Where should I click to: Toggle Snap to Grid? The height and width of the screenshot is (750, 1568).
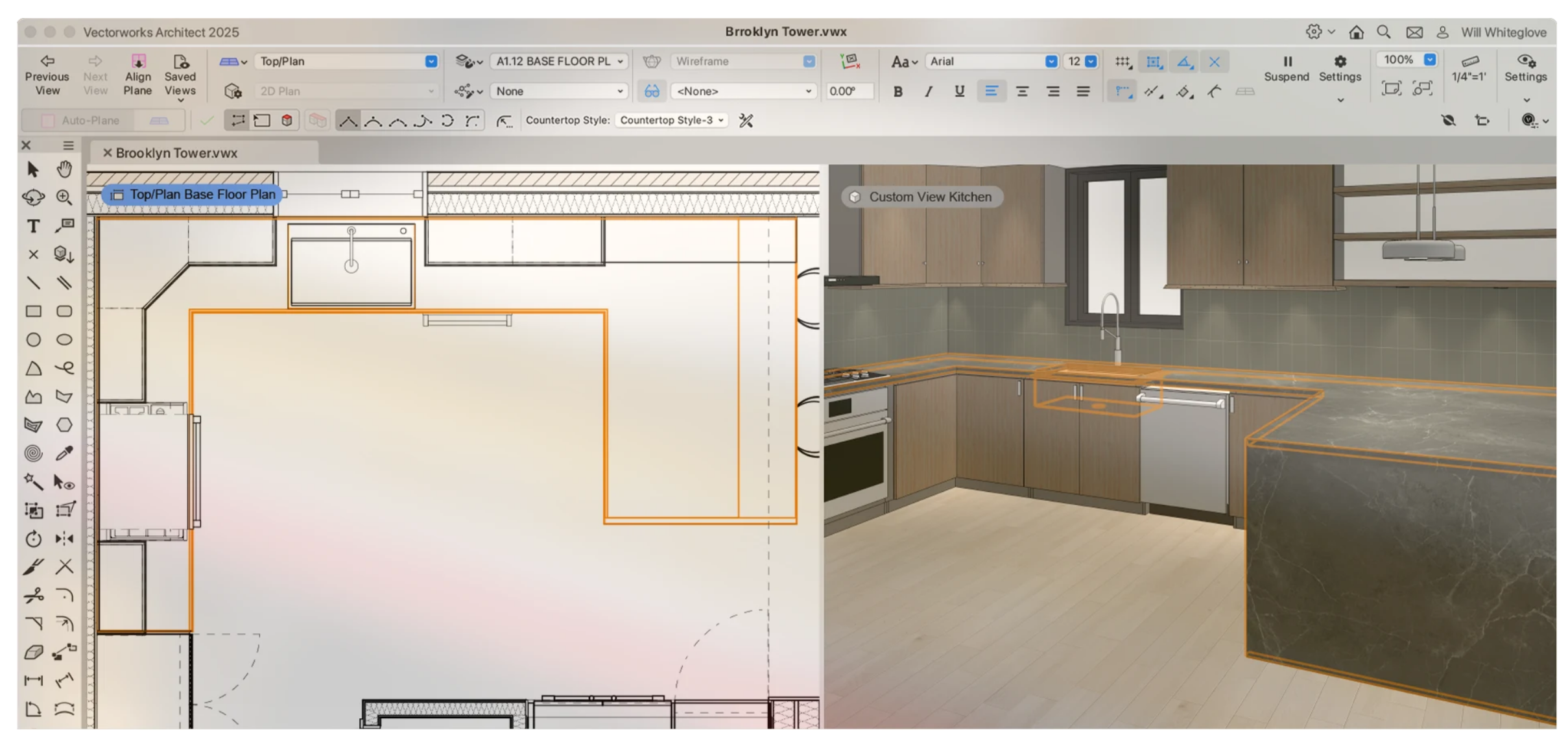point(1124,61)
